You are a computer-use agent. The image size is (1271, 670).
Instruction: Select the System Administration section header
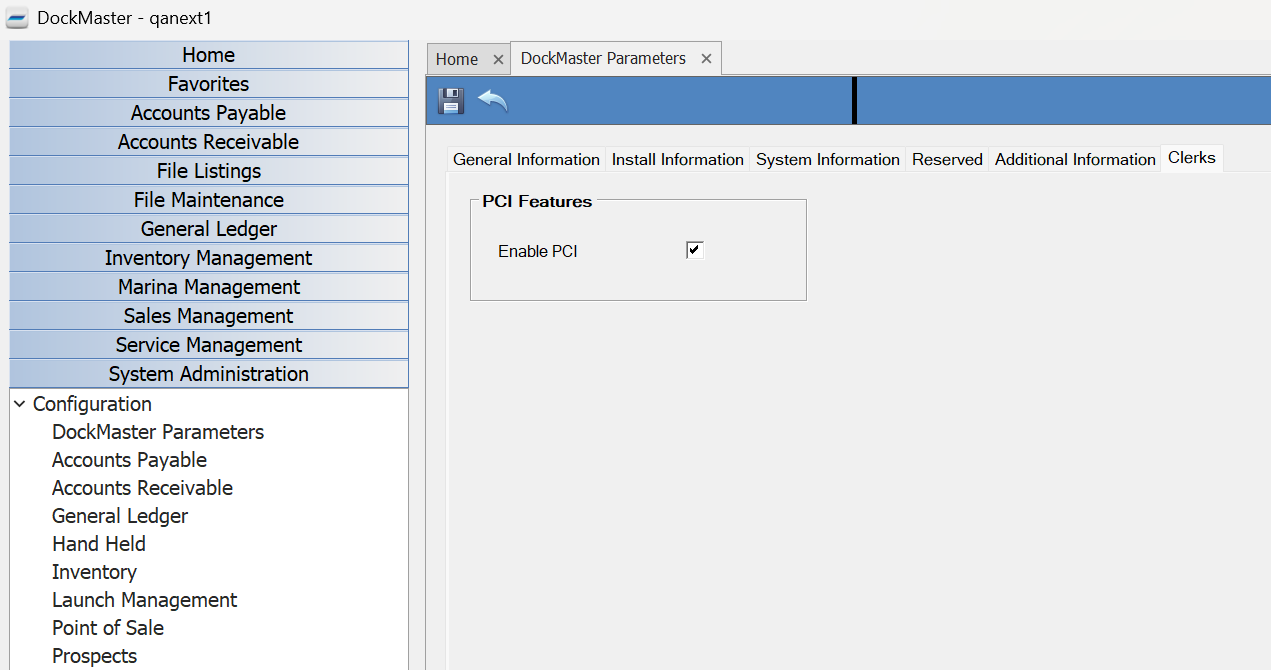tap(209, 374)
